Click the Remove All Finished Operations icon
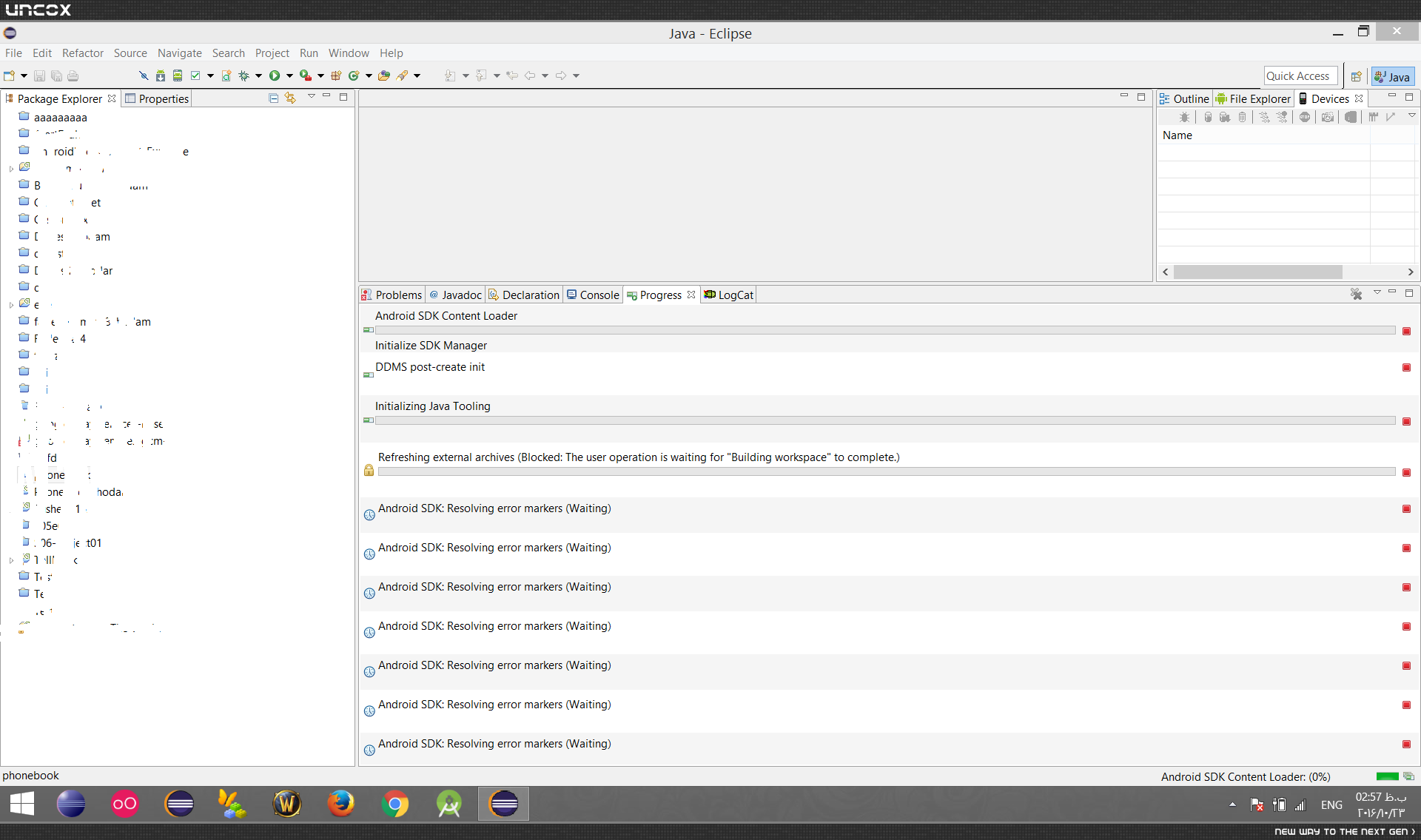The height and width of the screenshot is (840, 1421). click(1356, 294)
